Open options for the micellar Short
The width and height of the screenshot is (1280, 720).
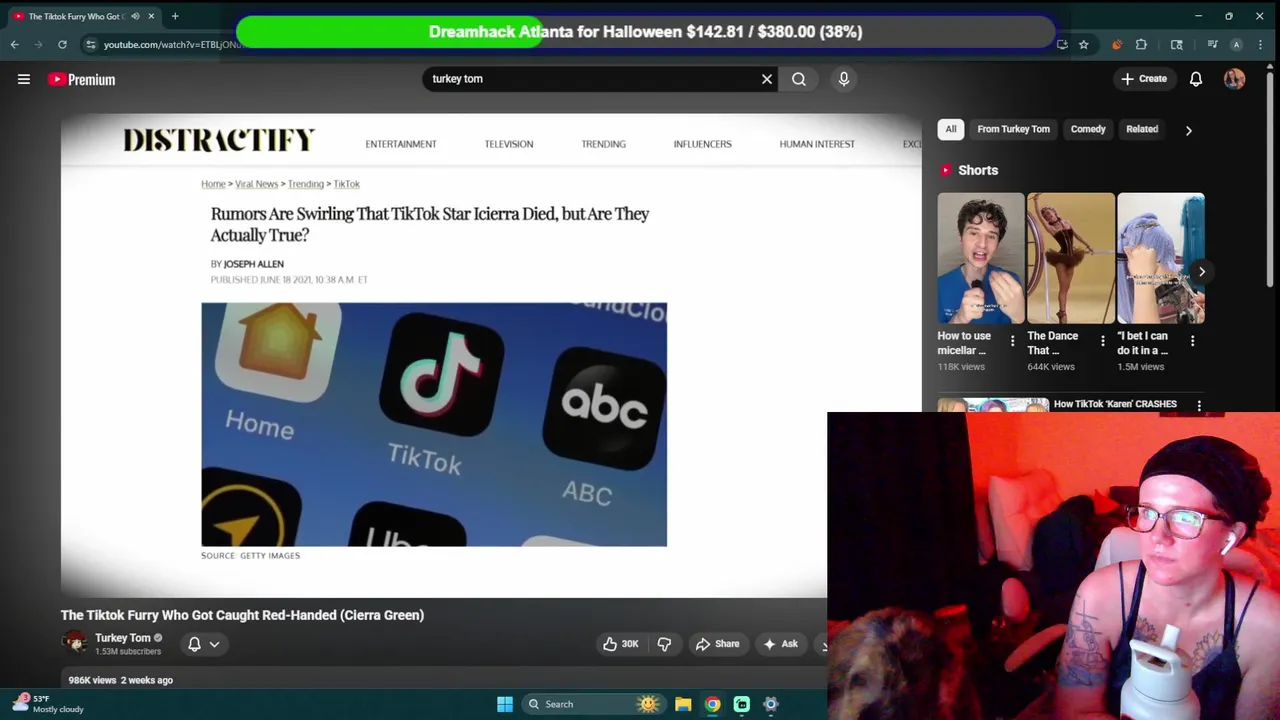tap(1012, 342)
